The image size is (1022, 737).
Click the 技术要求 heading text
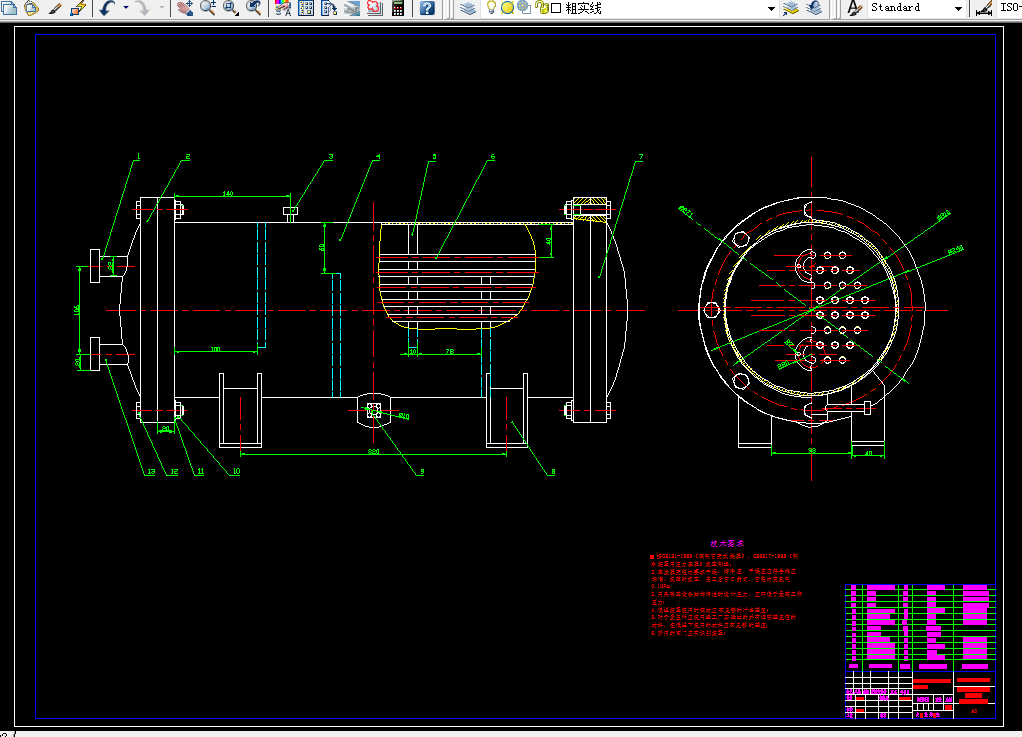727,543
